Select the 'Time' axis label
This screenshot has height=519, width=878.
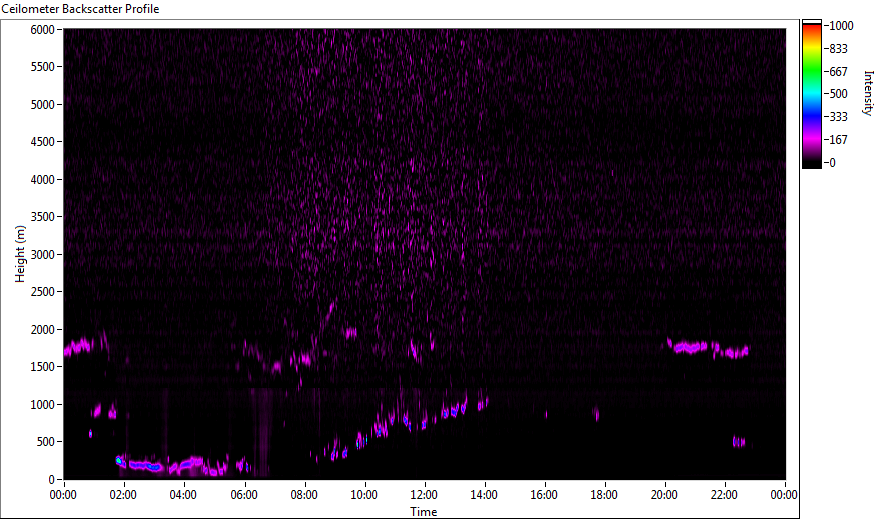424,511
